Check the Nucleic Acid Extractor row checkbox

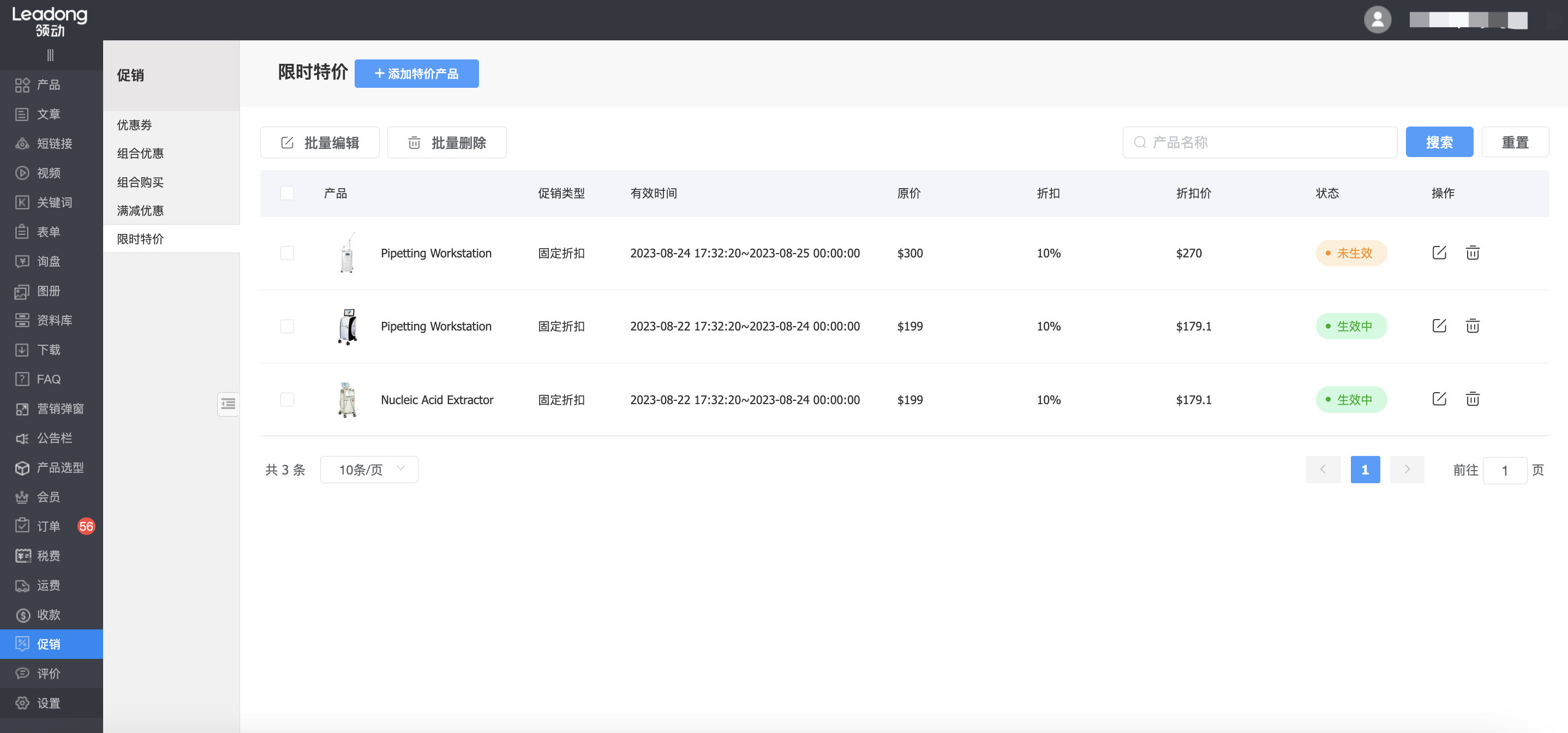(288, 400)
